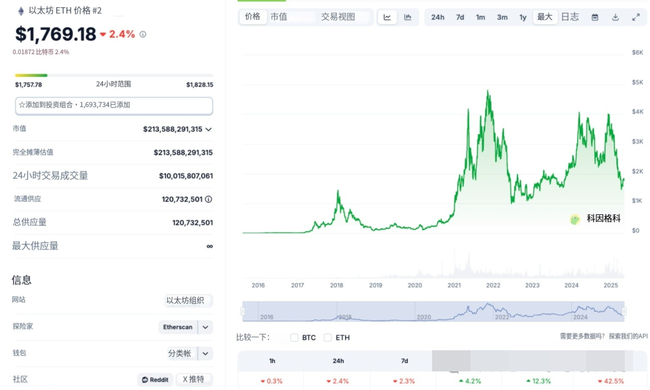The width and height of the screenshot is (650, 390).
Task: Click info icon next to circulating supply
Action: [209, 199]
